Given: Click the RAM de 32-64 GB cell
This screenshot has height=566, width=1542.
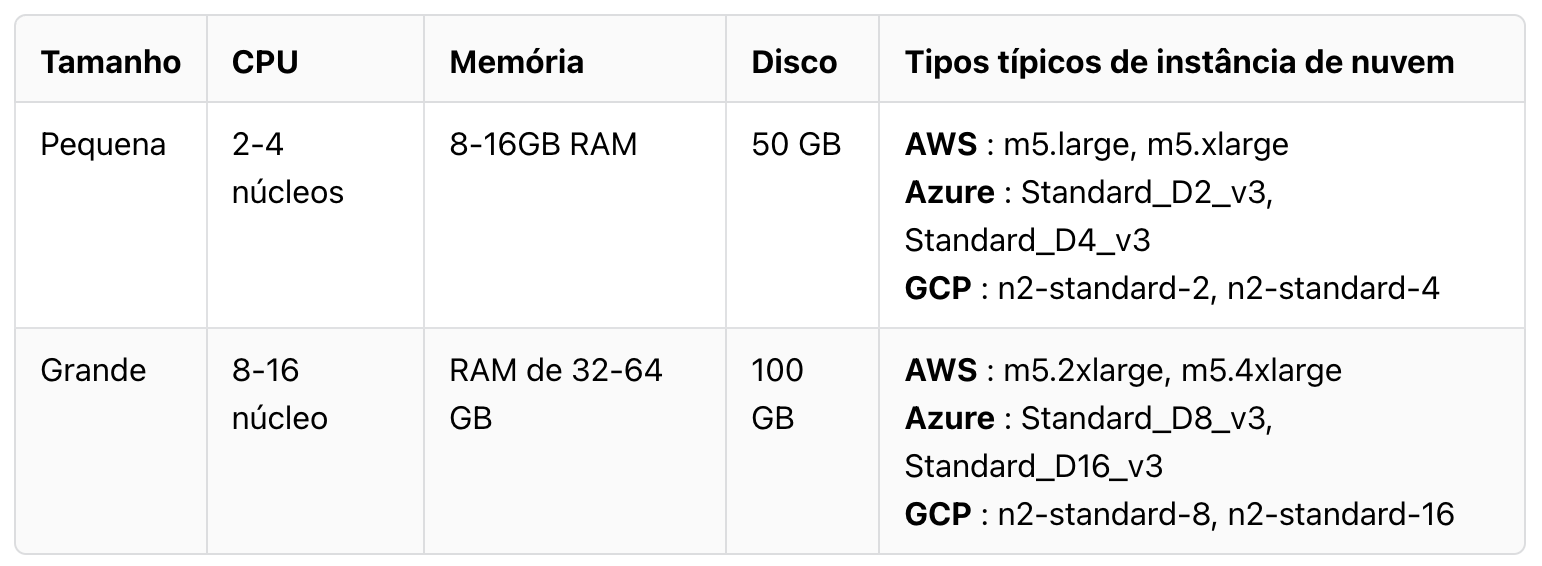Looking at the screenshot, I should coord(555,394).
